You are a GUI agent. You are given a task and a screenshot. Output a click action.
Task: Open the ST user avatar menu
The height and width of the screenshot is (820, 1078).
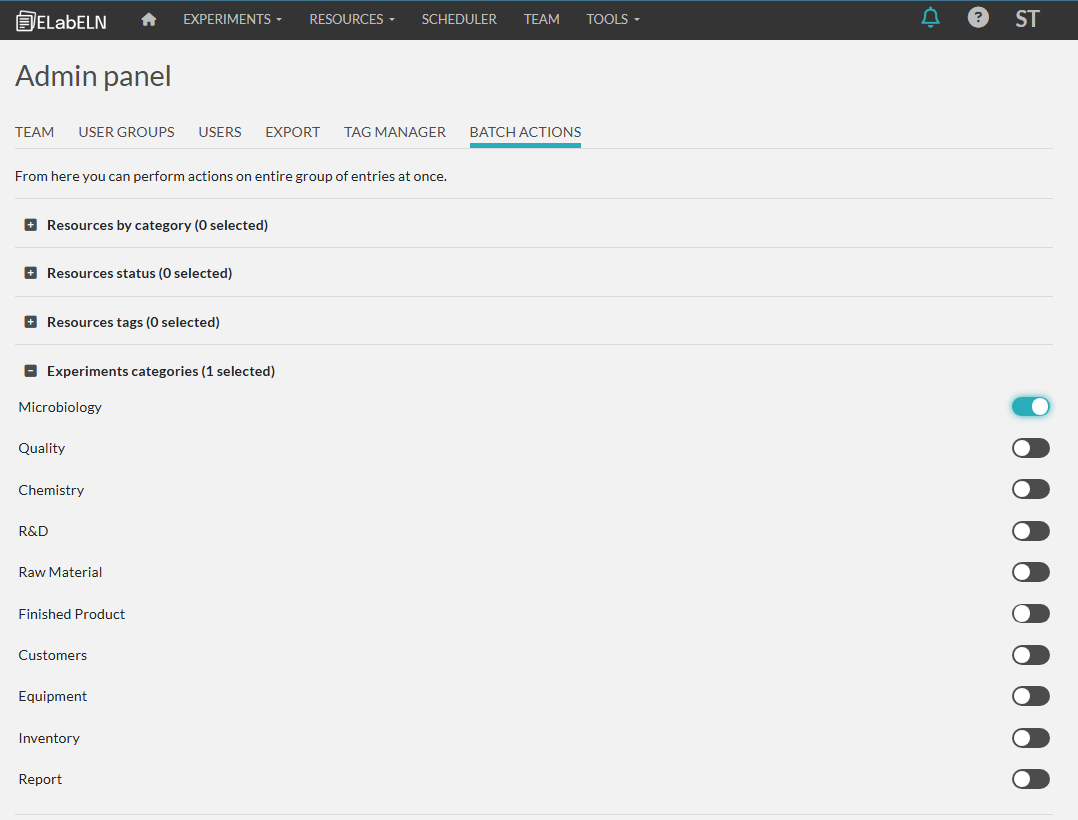coord(1027,19)
